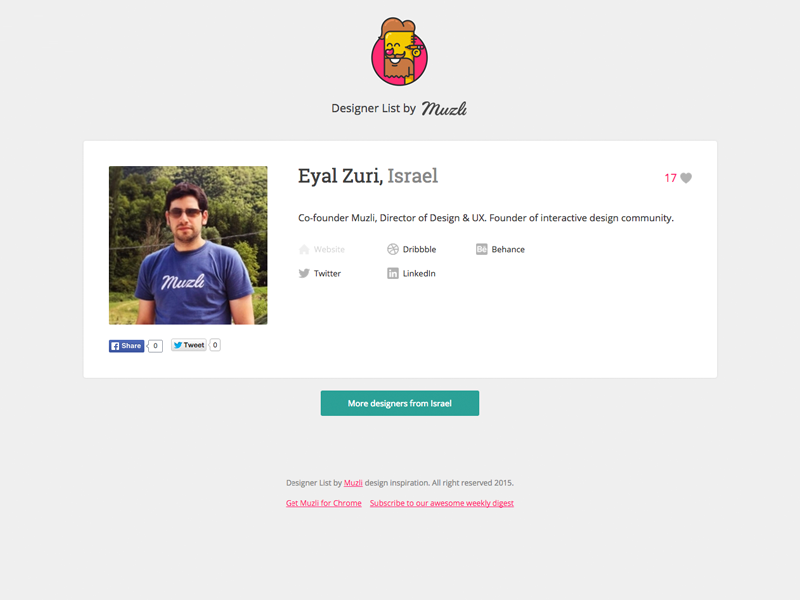The height and width of the screenshot is (600, 800).
Task: Open the LinkedIn profile link
Action: click(x=419, y=273)
